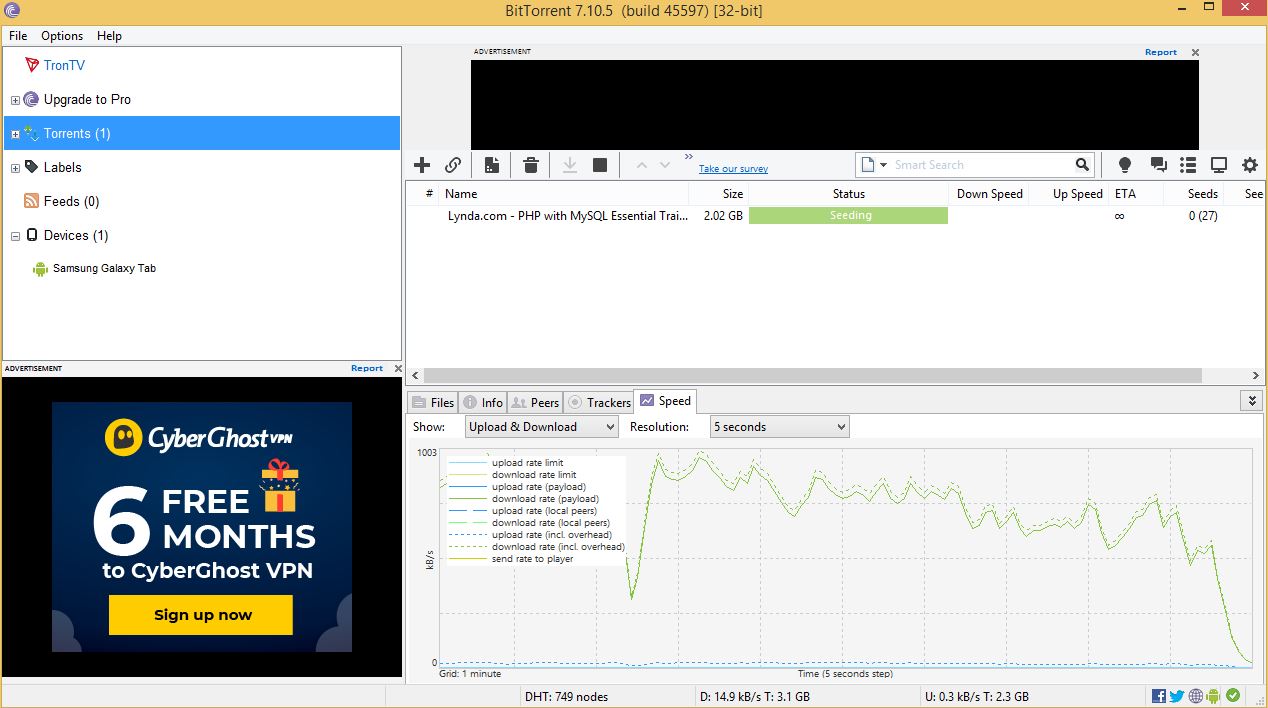1268x708 pixels.
Task: Select Feeds (0) in sidebar
Action: 71,201
